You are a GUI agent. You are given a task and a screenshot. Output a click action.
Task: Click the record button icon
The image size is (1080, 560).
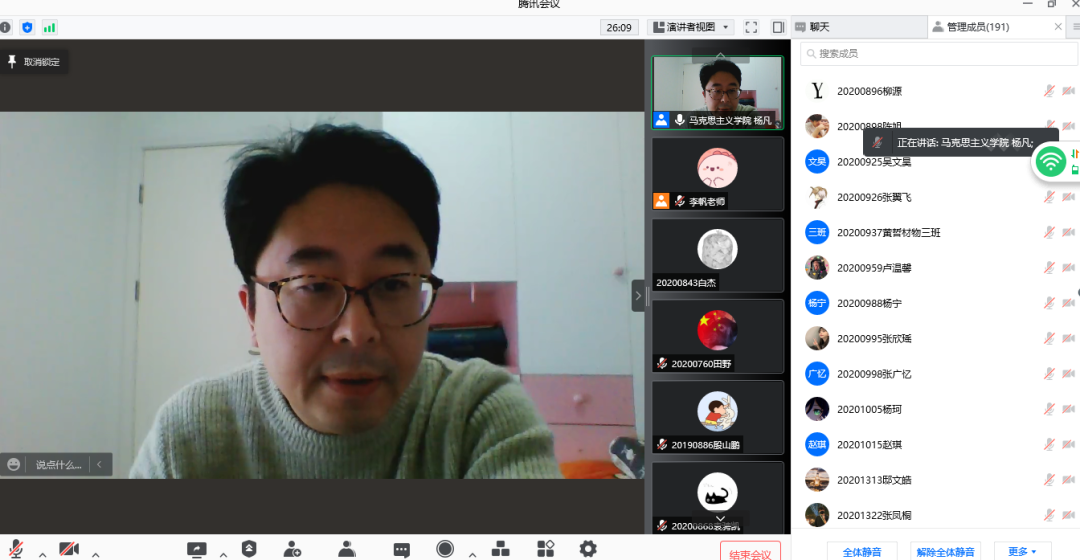click(445, 549)
